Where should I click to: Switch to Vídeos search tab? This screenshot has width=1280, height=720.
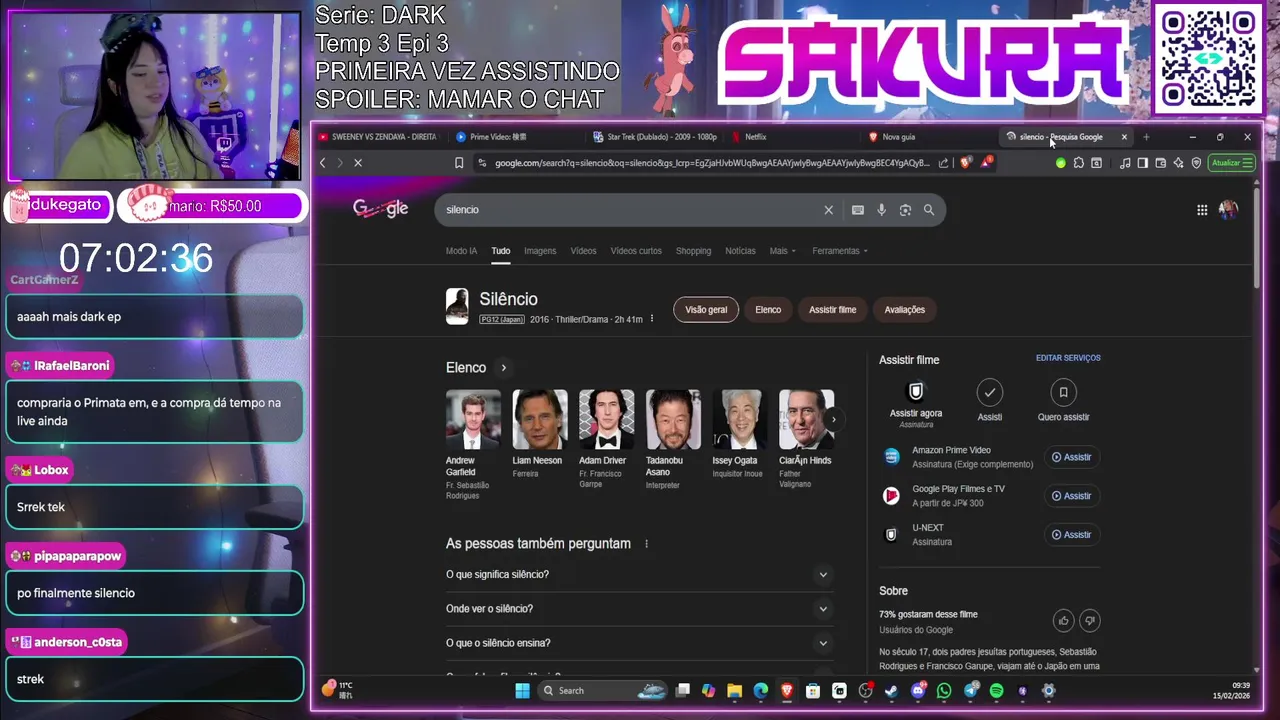tap(583, 251)
